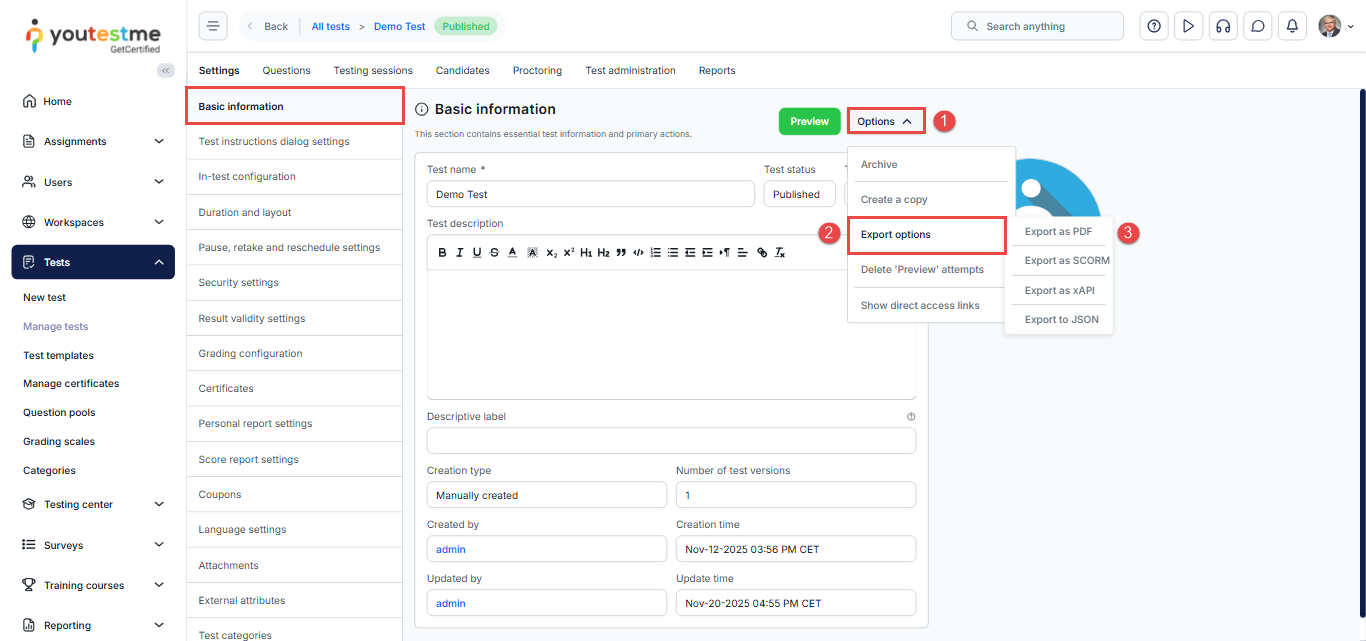Click the play tutorial icon

[x=1187, y=26]
